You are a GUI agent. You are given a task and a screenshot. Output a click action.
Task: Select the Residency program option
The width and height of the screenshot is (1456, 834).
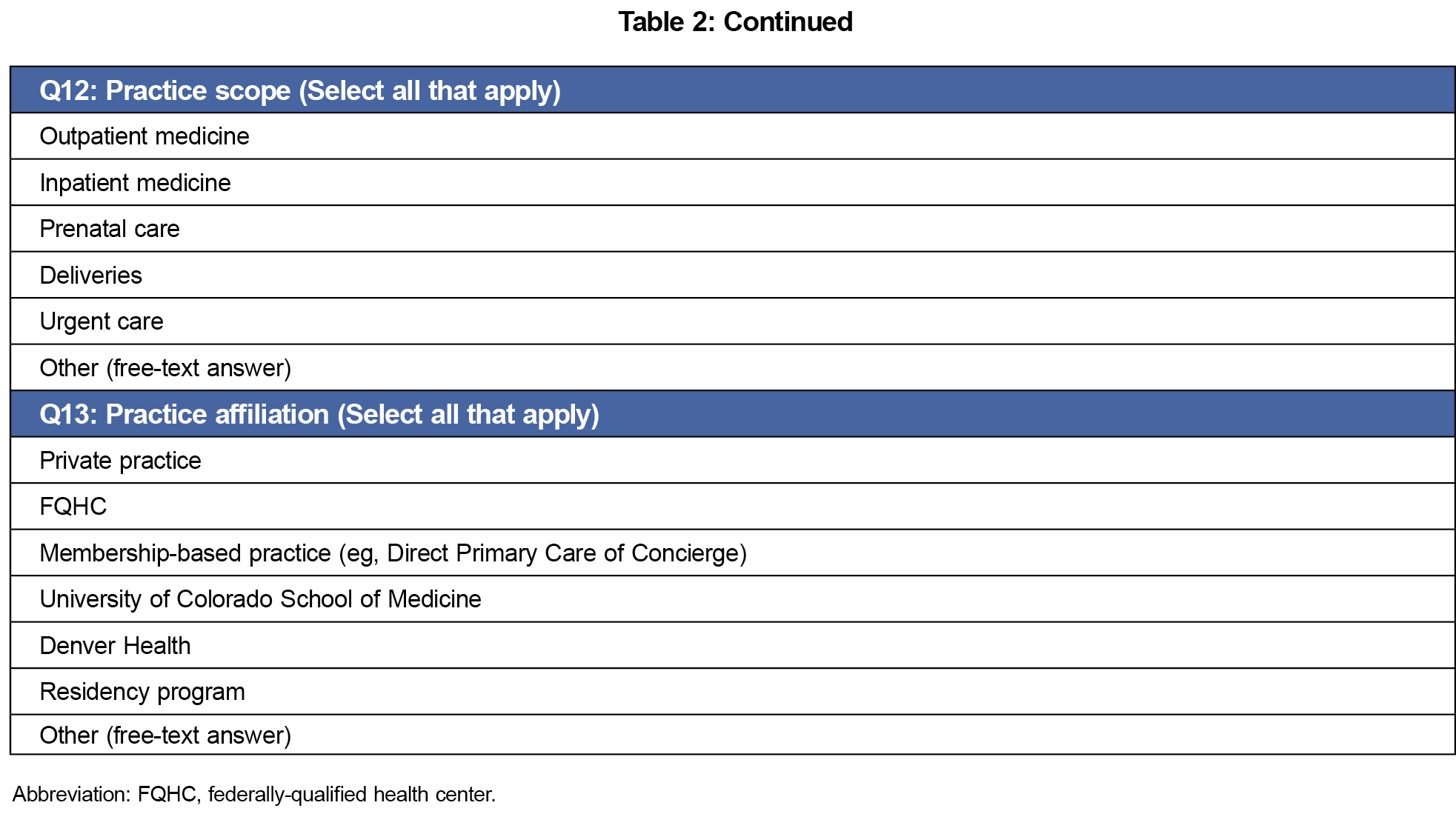coord(142,692)
